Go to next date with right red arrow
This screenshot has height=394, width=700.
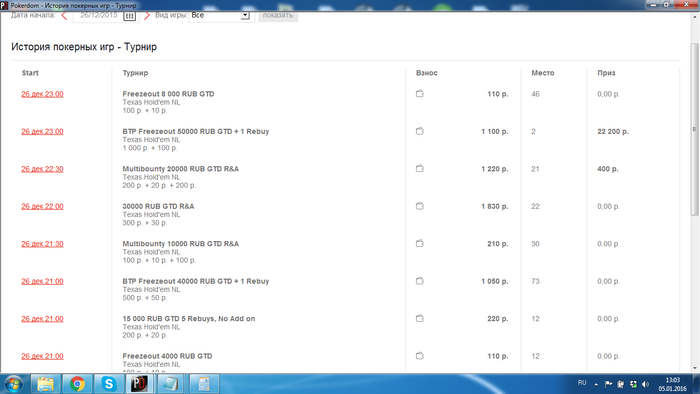[x=146, y=16]
